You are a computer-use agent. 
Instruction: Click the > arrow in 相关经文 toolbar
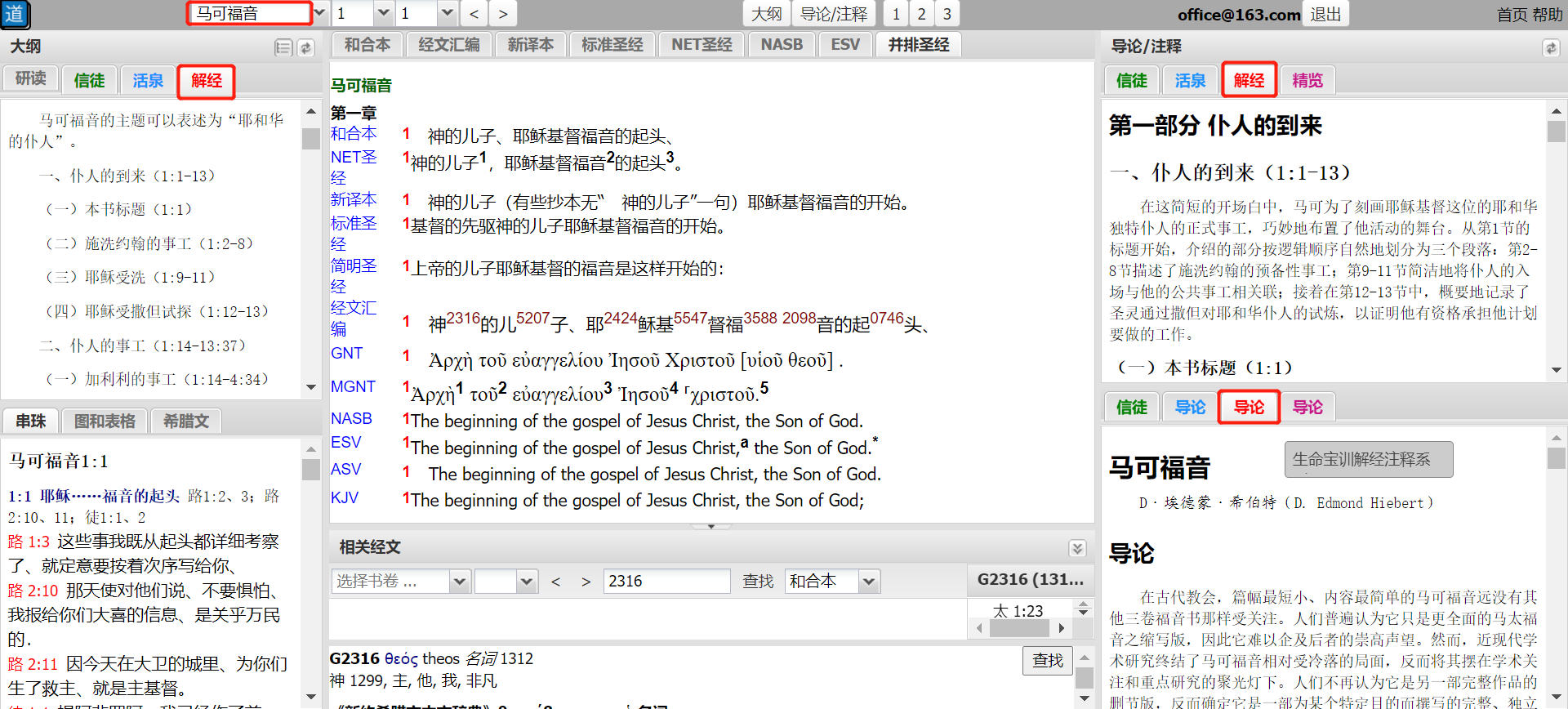(586, 582)
